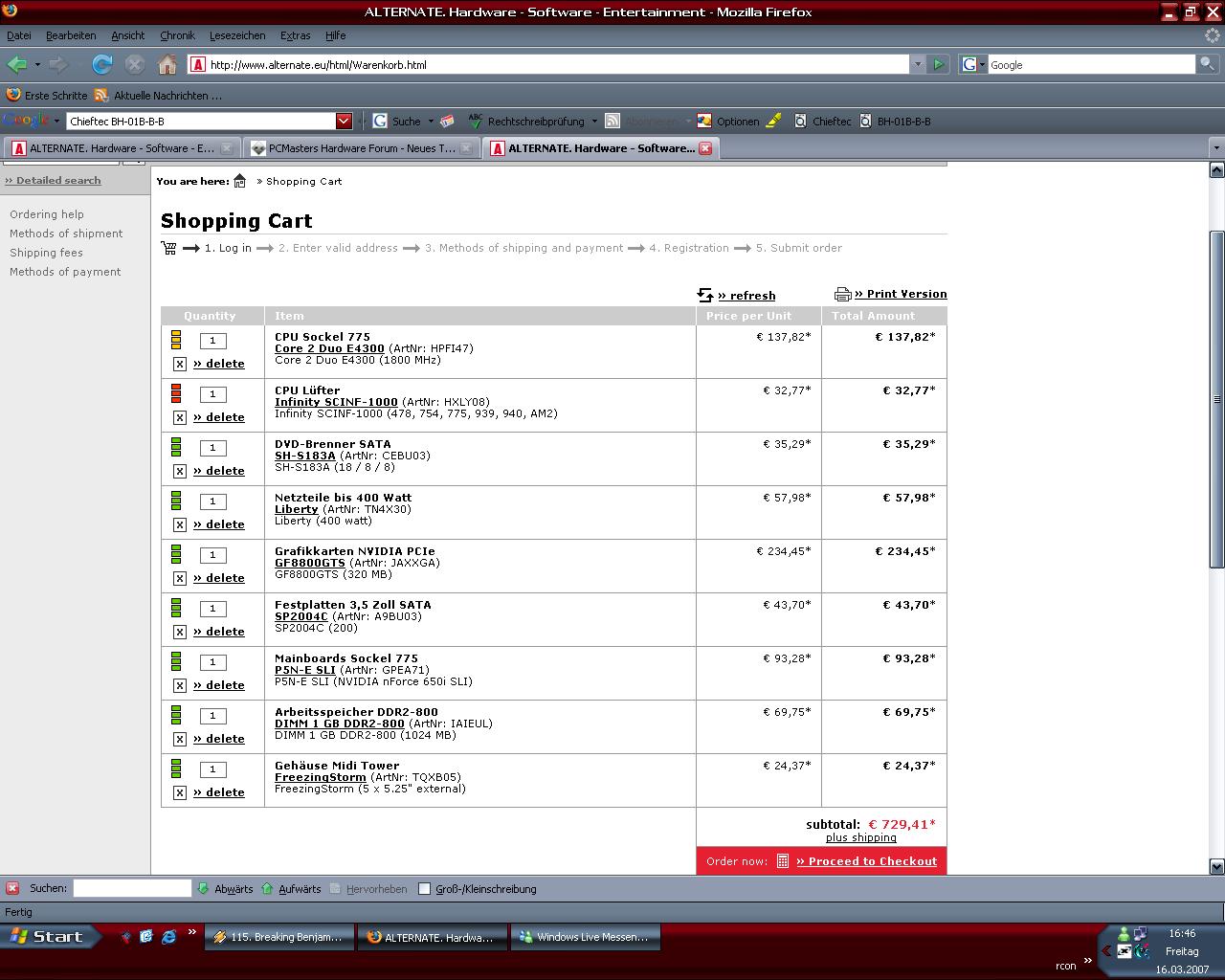Click the green Go arrow next to URL

point(938,64)
